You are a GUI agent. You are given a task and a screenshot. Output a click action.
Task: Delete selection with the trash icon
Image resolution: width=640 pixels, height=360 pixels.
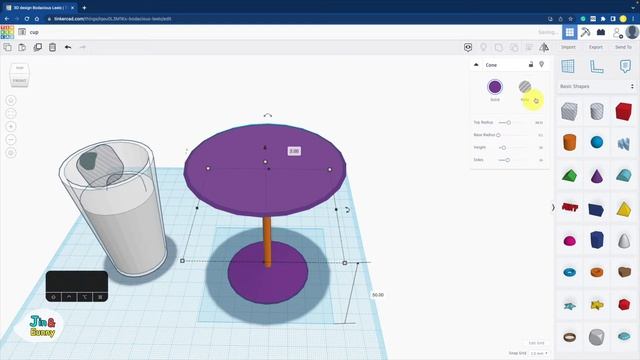coord(52,47)
